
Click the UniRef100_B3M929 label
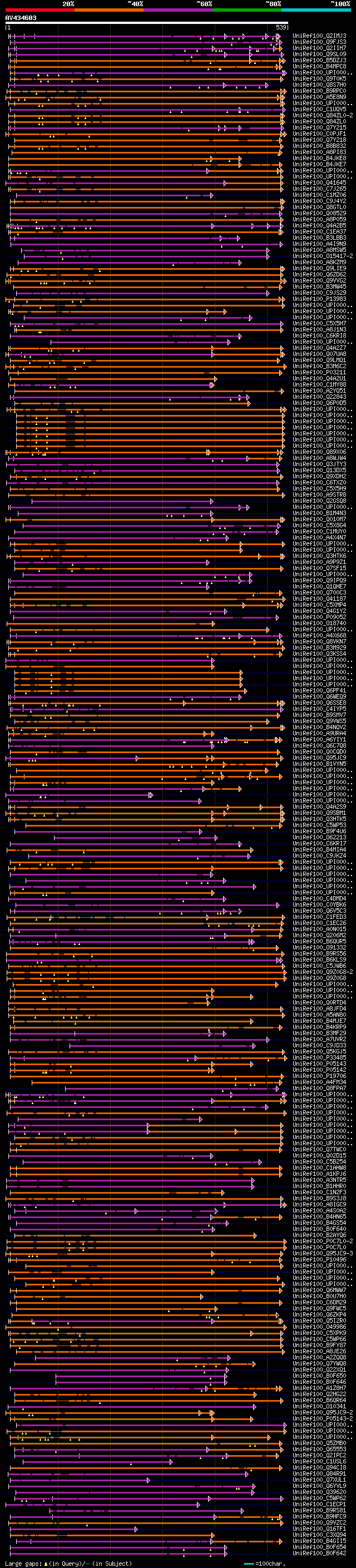point(319,647)
